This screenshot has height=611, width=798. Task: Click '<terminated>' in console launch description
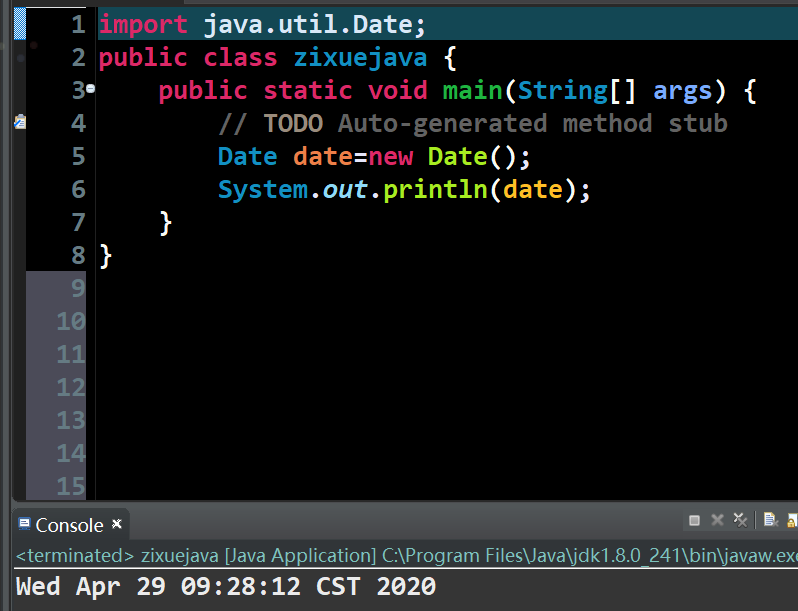[75, 556]
